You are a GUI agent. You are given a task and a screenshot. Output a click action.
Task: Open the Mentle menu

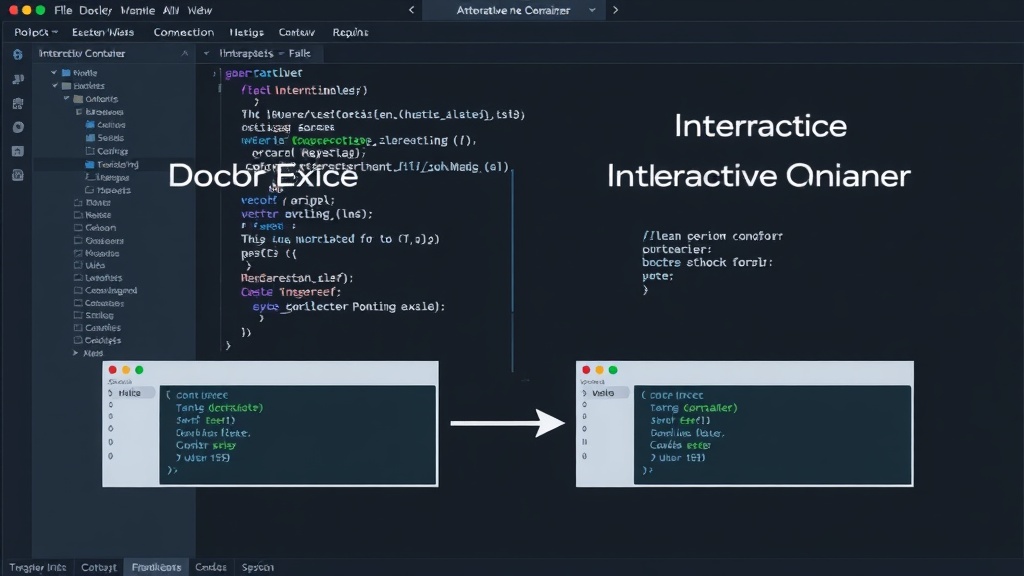coord(137,10)
